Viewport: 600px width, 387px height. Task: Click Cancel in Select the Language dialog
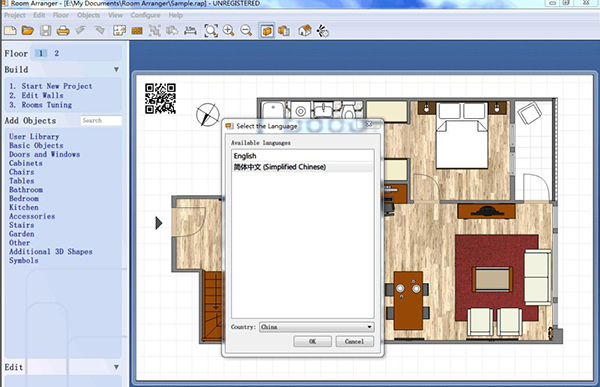point(354,341)
